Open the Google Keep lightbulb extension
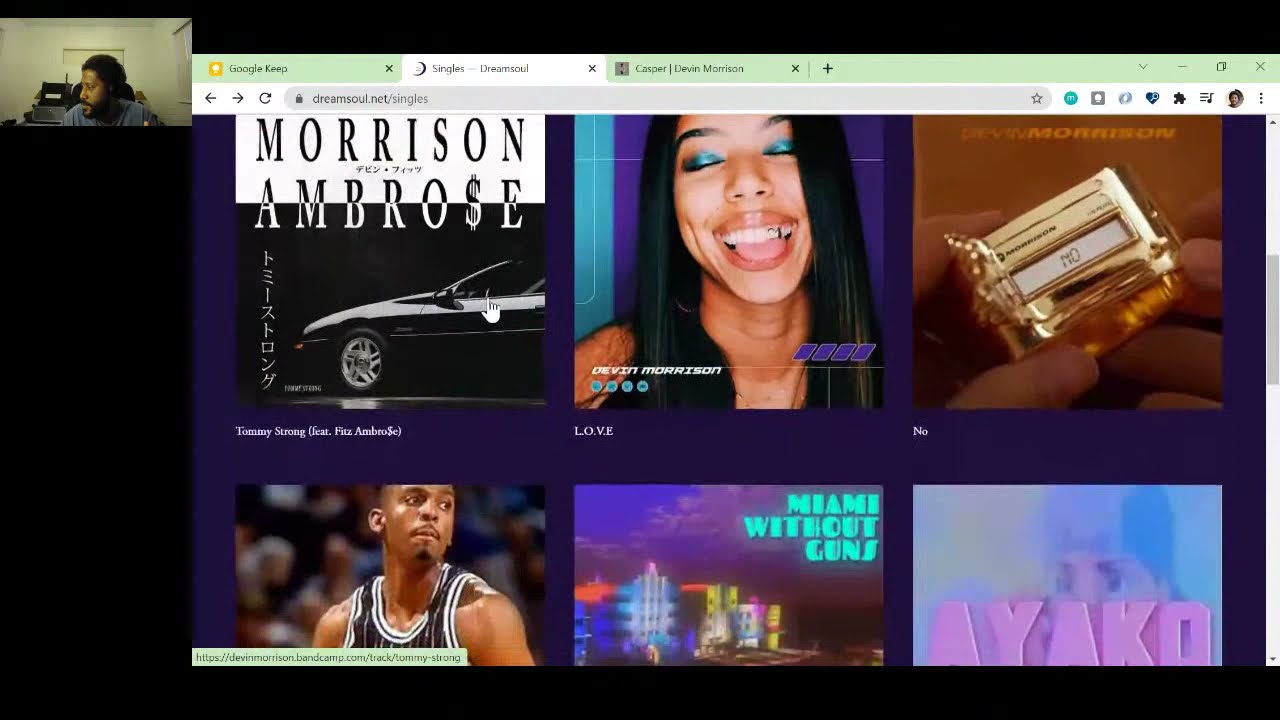This screenshot has height=720, width=1280. [x=1098, y=98]
